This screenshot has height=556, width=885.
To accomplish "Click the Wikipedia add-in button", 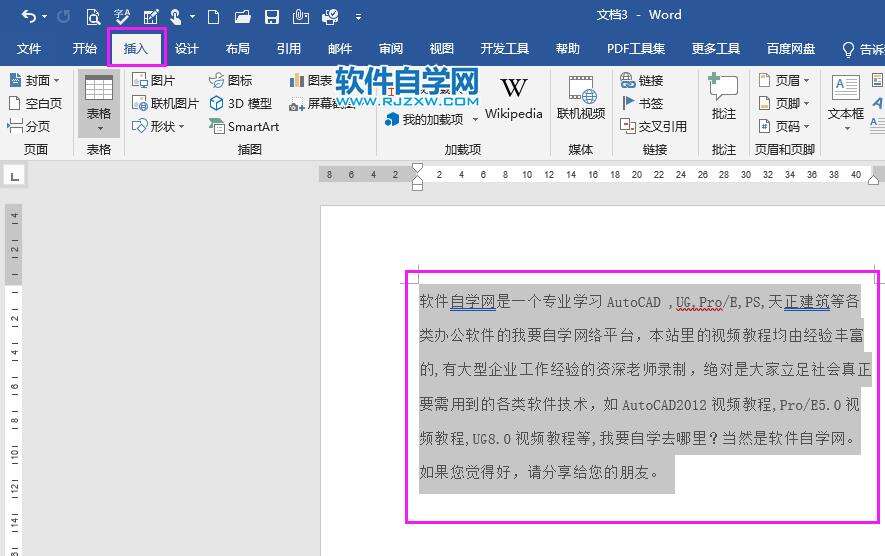I will click(514, 98).
